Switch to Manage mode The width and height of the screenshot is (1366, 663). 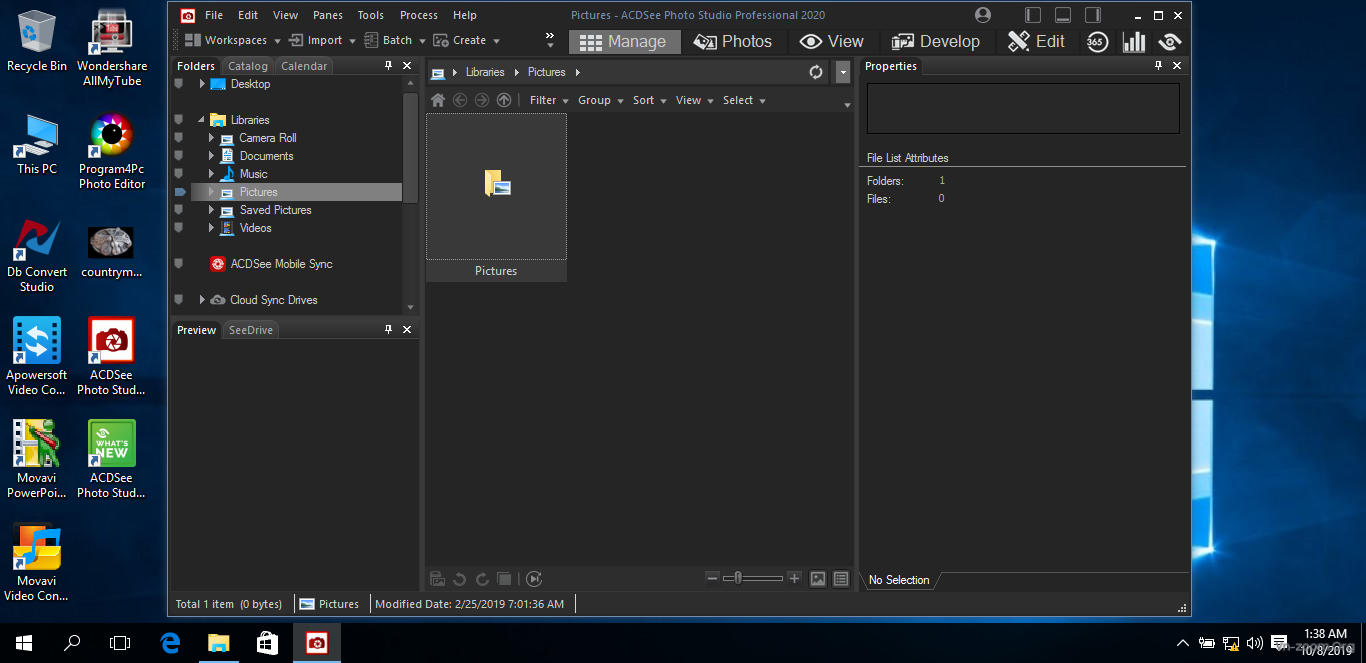point(624,41)
